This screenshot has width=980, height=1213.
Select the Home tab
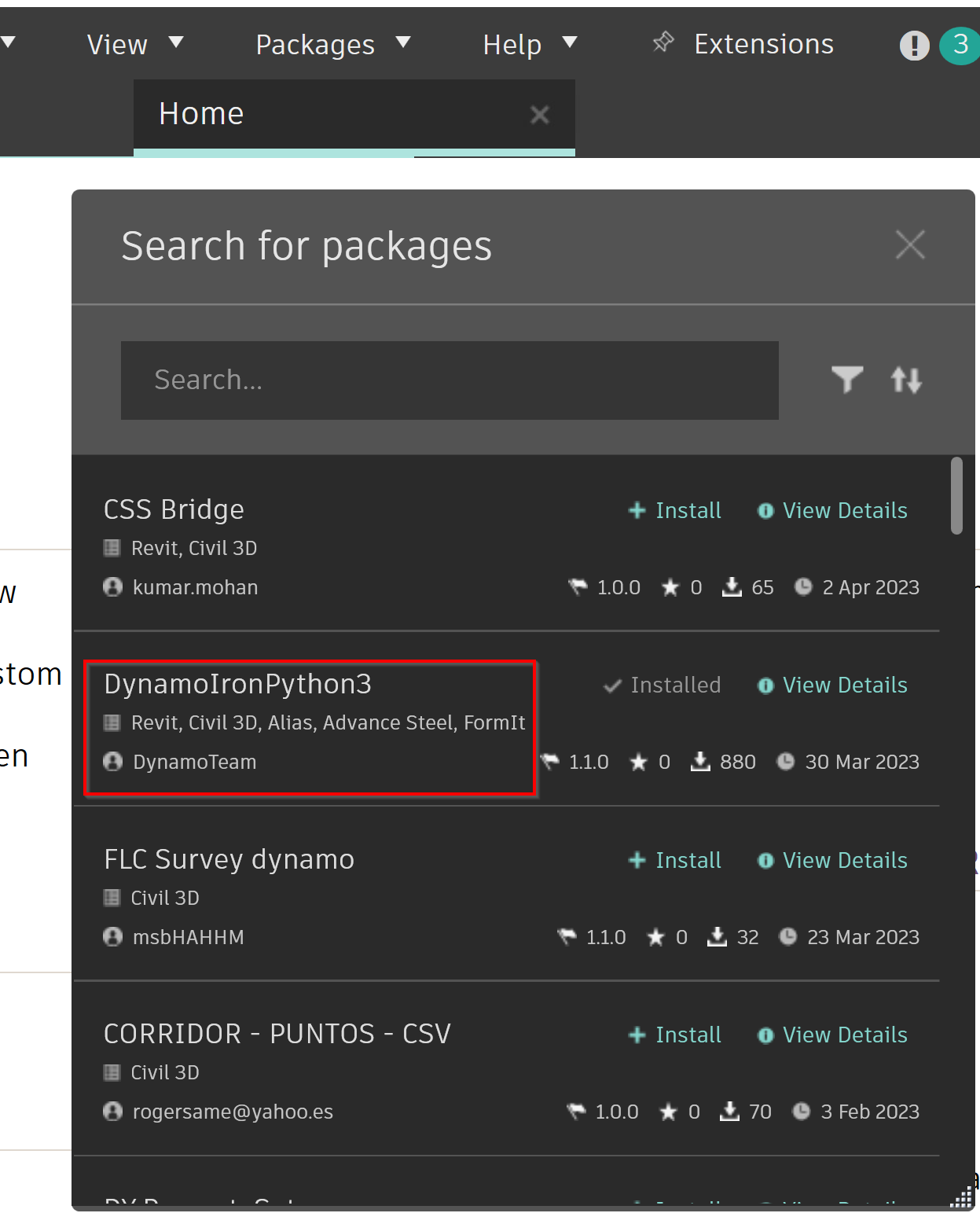[202, 114]
